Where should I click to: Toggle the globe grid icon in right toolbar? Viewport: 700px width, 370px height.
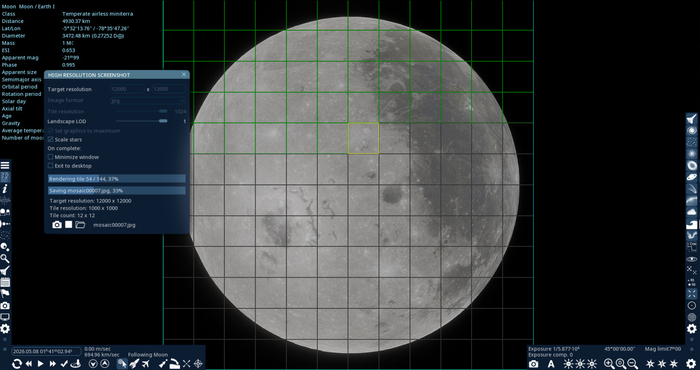click(x=692, y=317)
